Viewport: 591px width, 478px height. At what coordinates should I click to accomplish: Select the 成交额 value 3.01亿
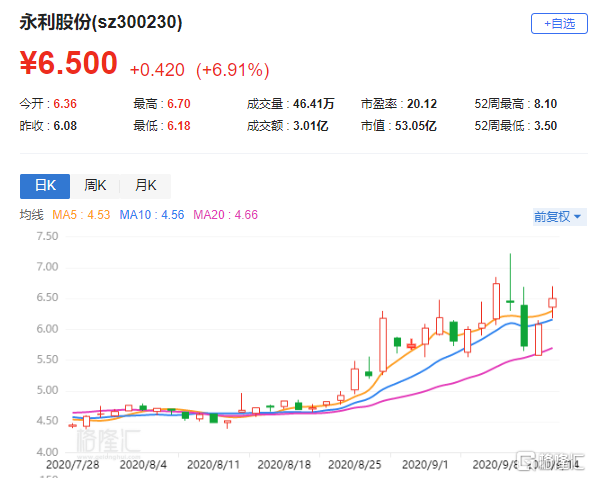[x=311, y=126]
